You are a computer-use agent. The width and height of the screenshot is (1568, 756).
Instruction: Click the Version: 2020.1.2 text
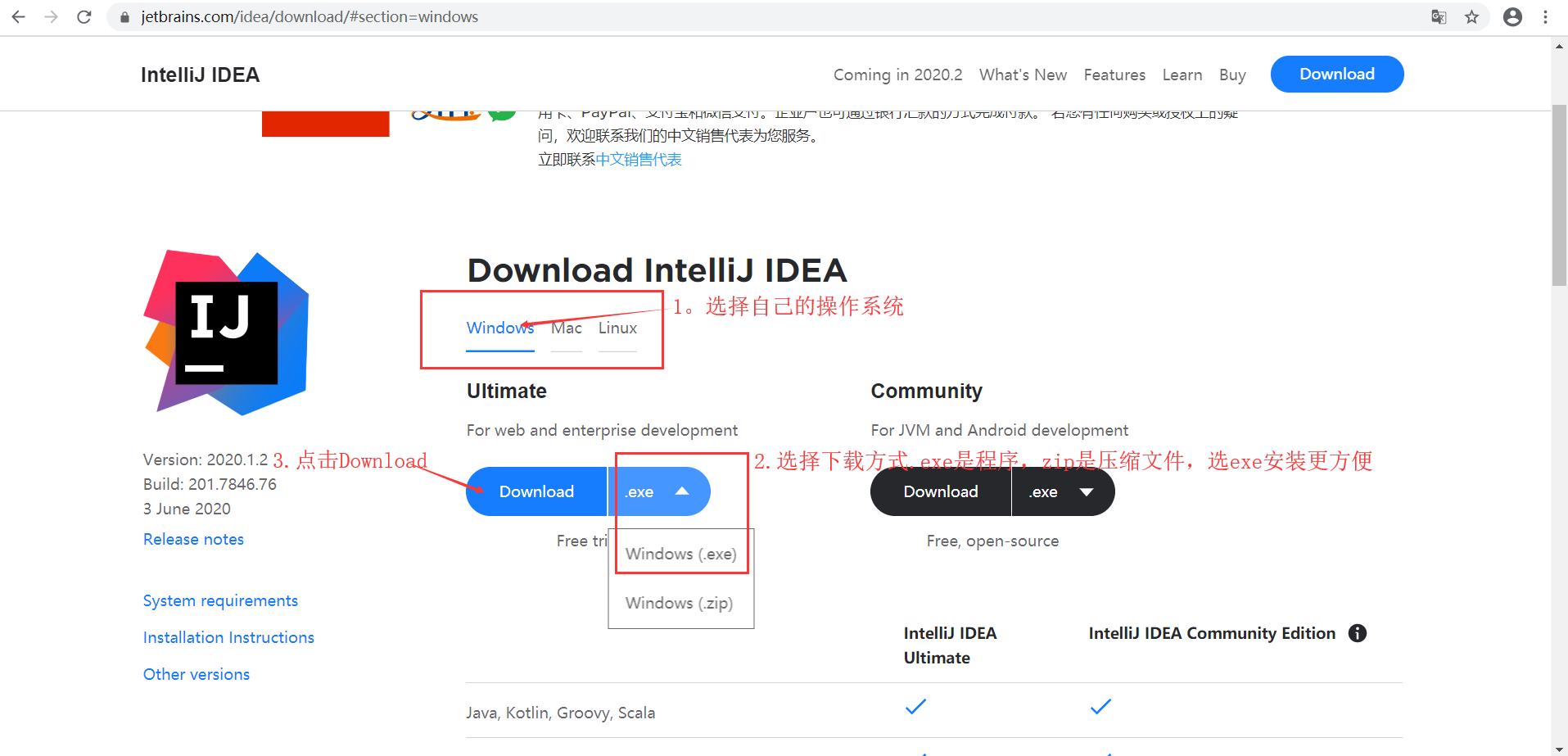[x=206, y=459]
